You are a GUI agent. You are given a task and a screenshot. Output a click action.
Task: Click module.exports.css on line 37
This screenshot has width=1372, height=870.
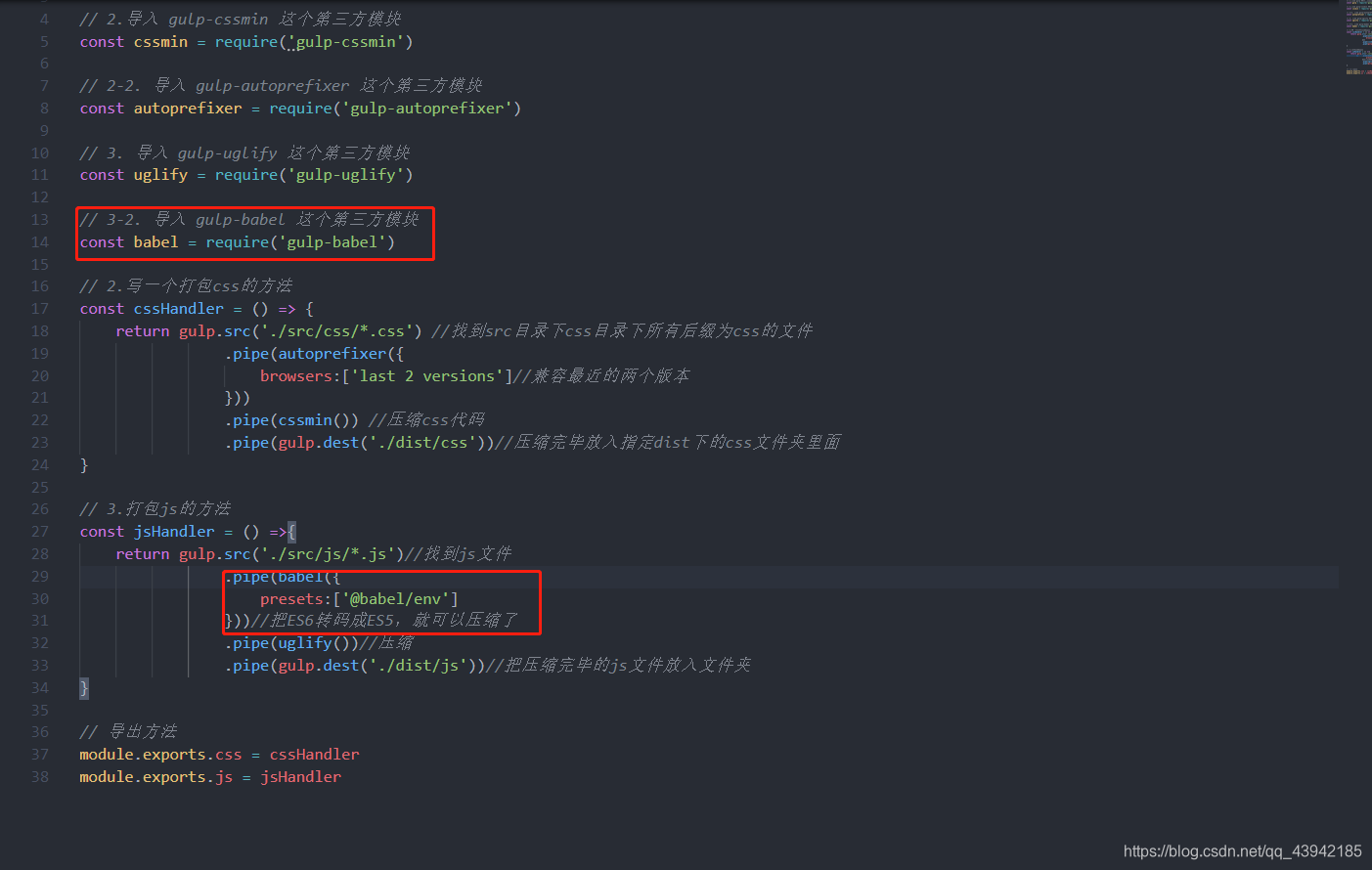pyautogui.click(x=160, y=755)
